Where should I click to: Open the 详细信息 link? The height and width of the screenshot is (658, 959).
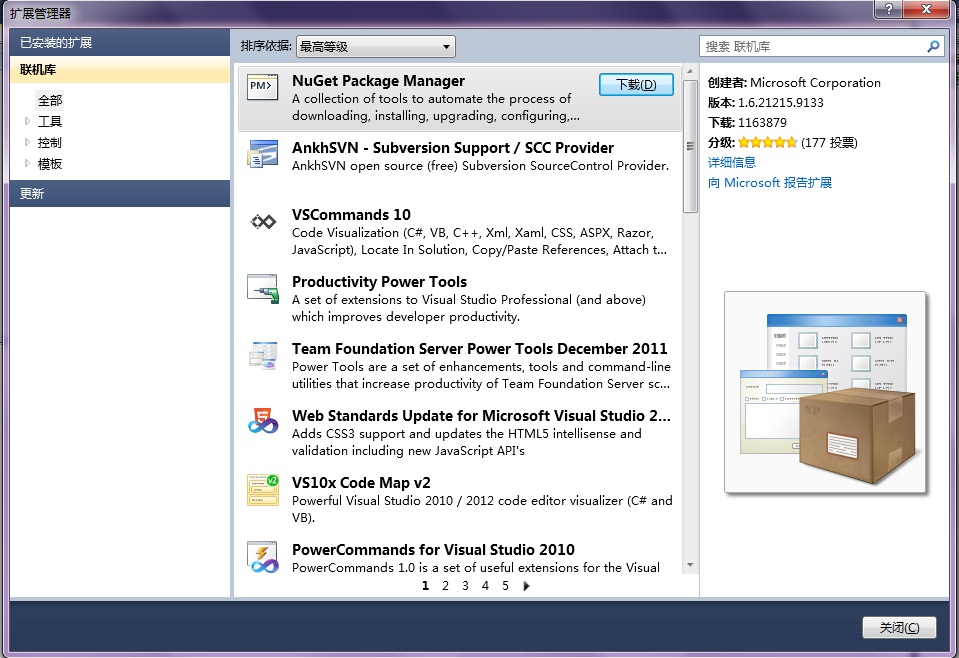coord(731,162)
